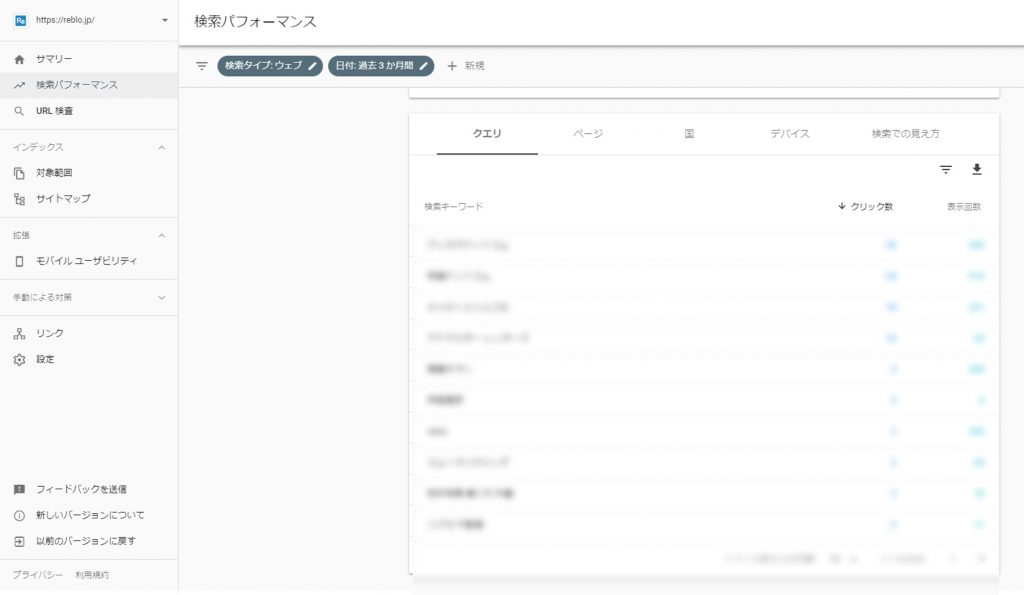The image size is (1024, 595).
Task: Open モバイル ユーザビリティ report
Action: (86, 261)
